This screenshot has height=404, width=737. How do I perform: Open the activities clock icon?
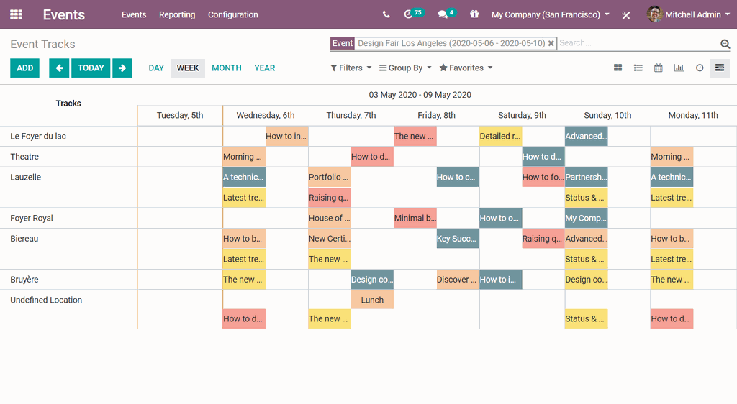coord(409,15)
